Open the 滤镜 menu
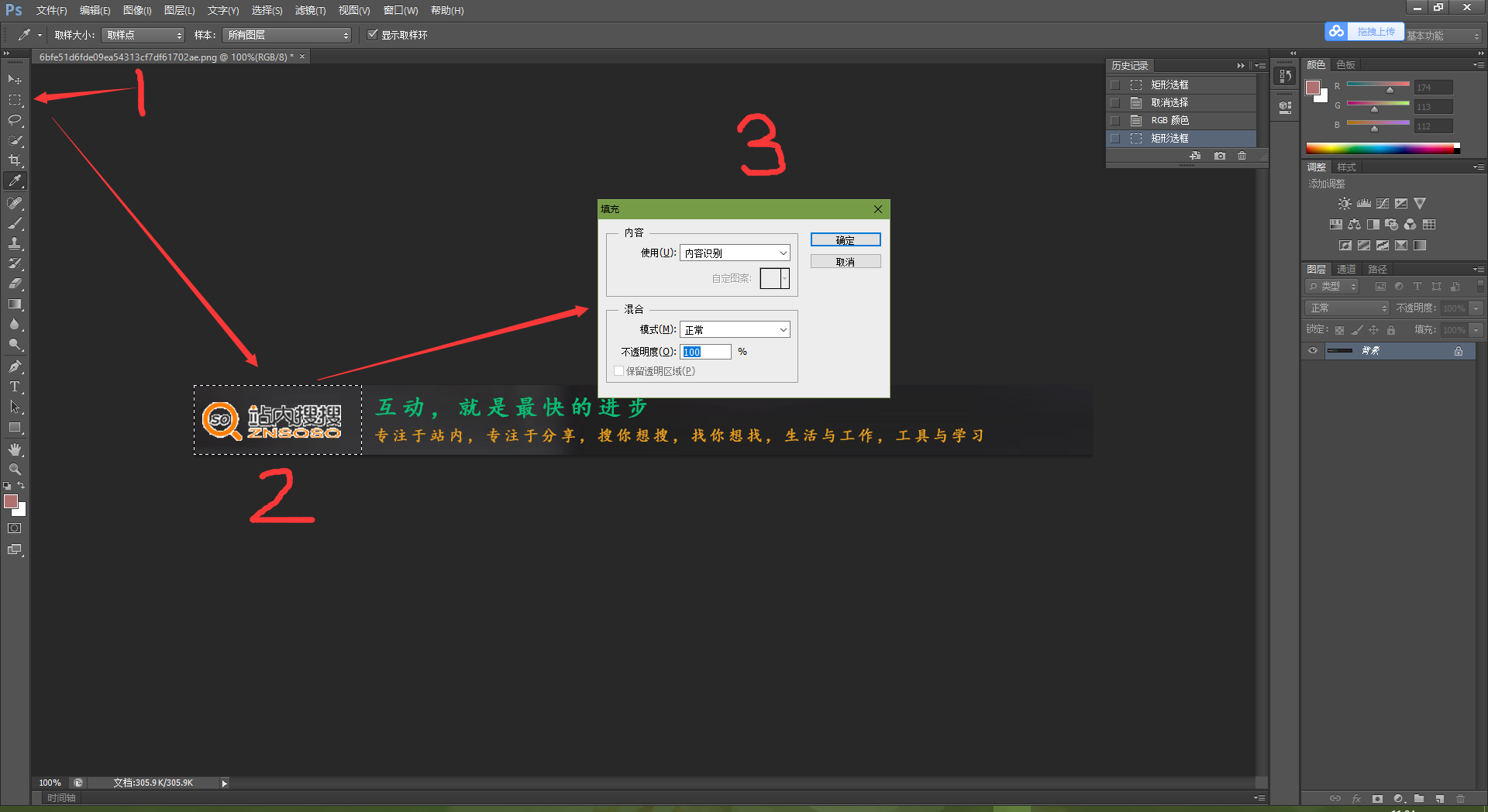This screenshot has height=812, width=1488. [x=310, y=10]
